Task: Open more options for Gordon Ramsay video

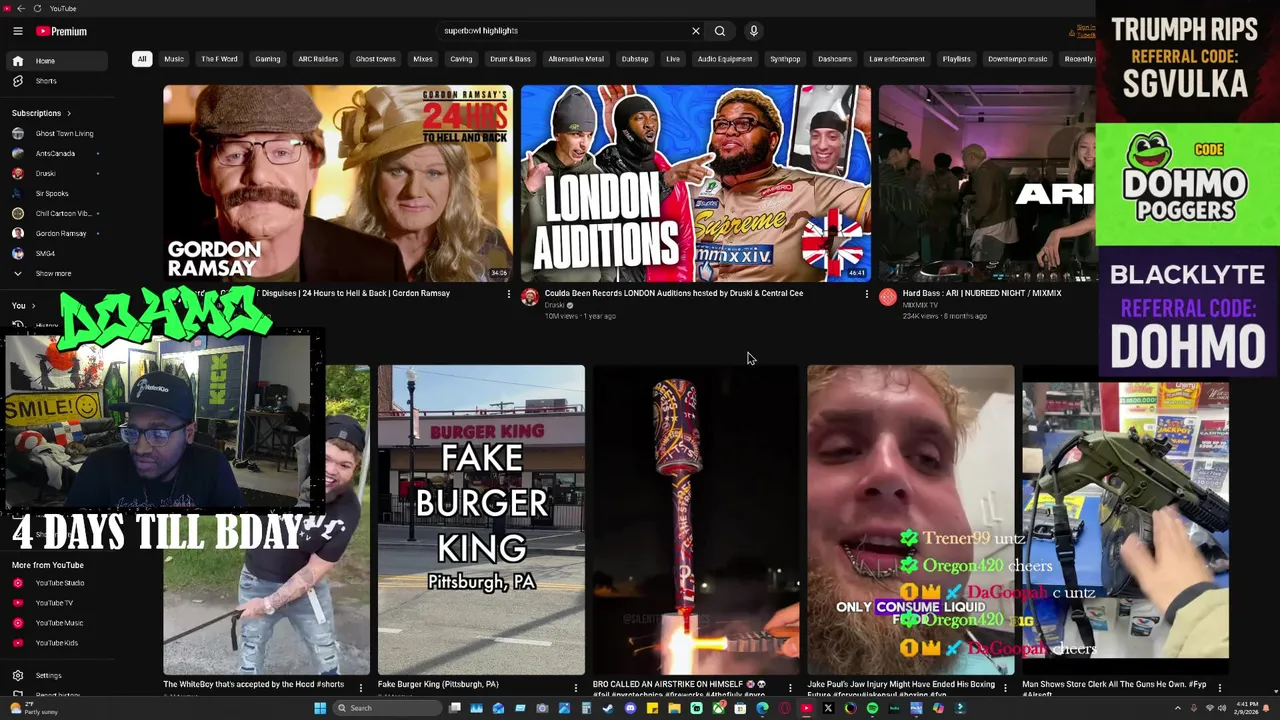Action: click(x=508, y=294)
